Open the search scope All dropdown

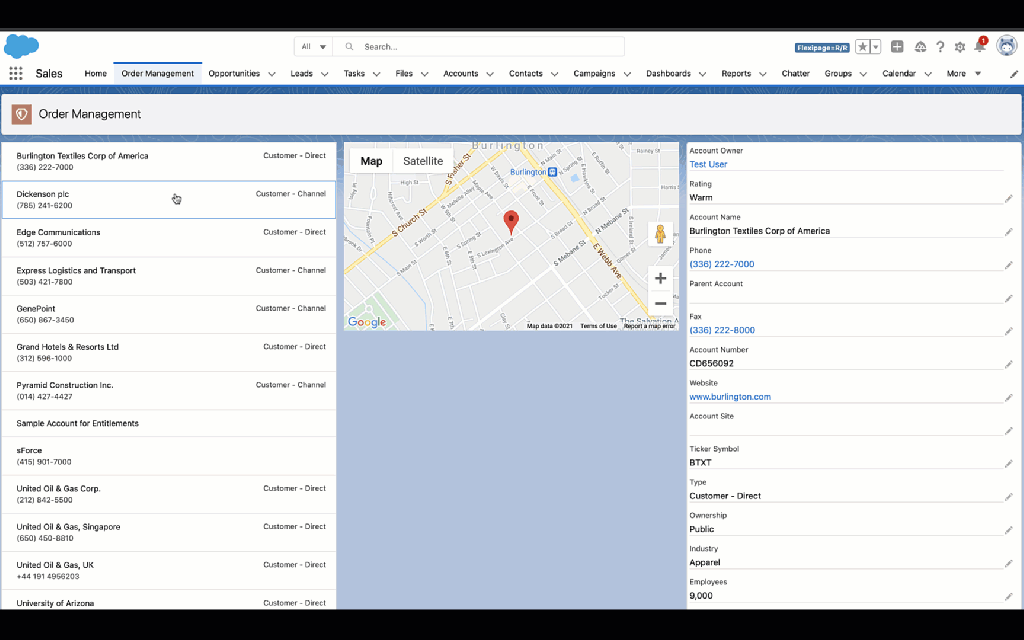tap(312, 47)
